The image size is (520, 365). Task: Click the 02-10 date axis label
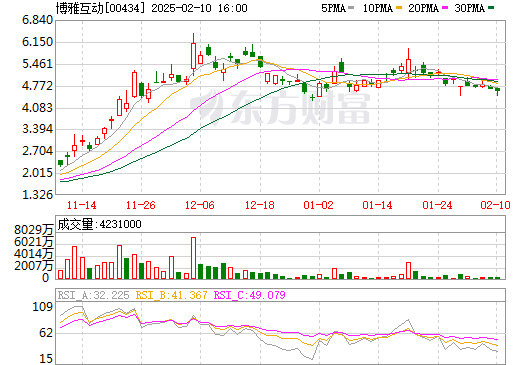[495, 205]
